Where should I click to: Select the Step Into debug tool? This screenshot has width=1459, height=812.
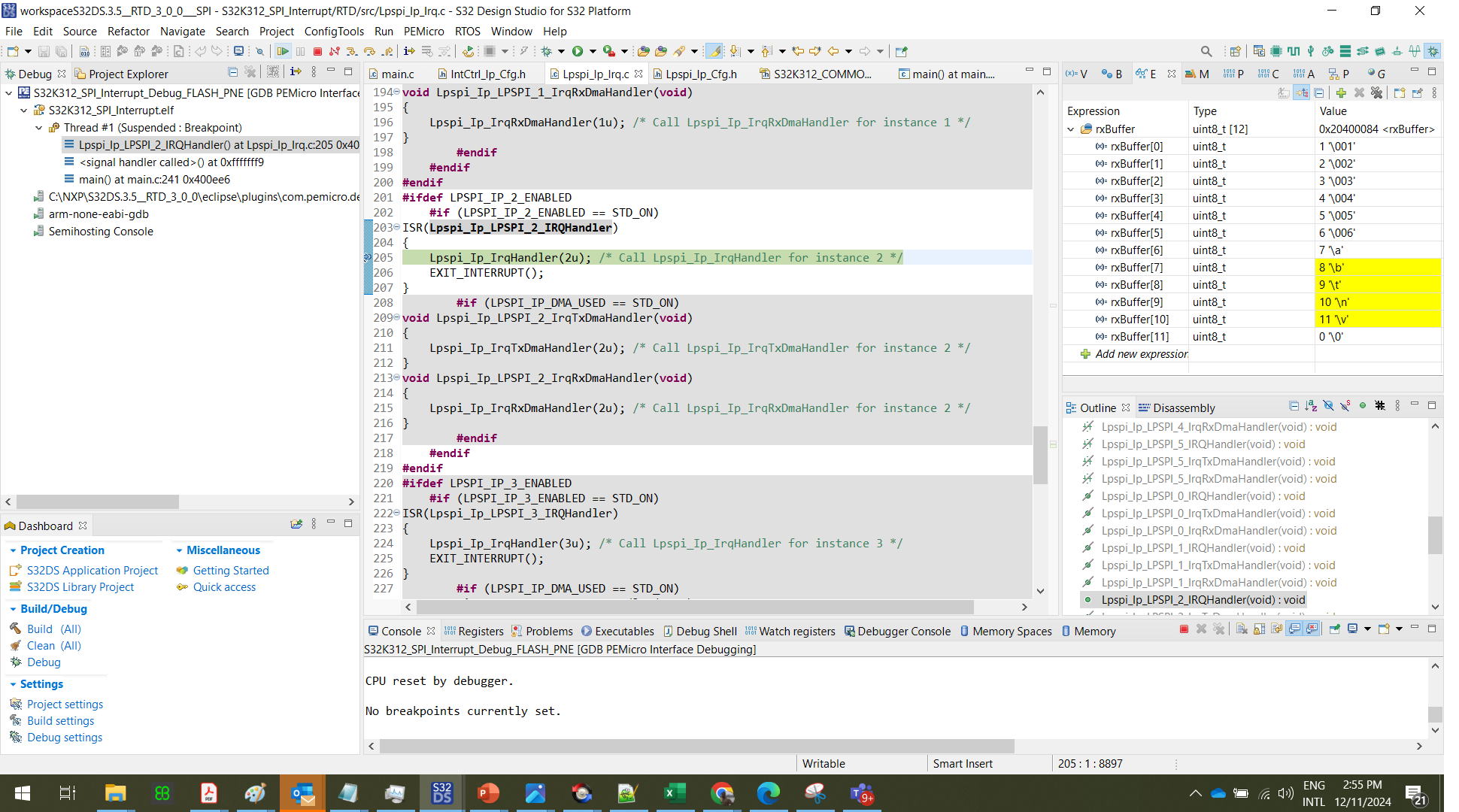[352, 51]
